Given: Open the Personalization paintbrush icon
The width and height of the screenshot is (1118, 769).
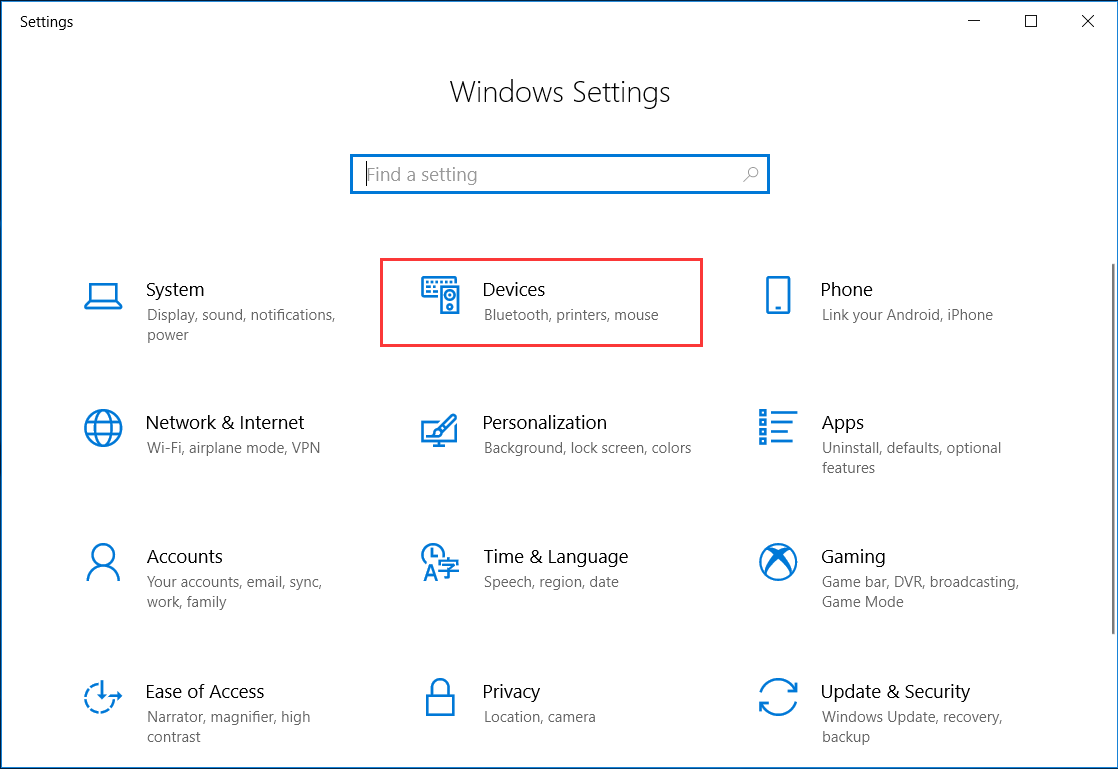Looking at the screenshot, I should click(x=439, y=430).
